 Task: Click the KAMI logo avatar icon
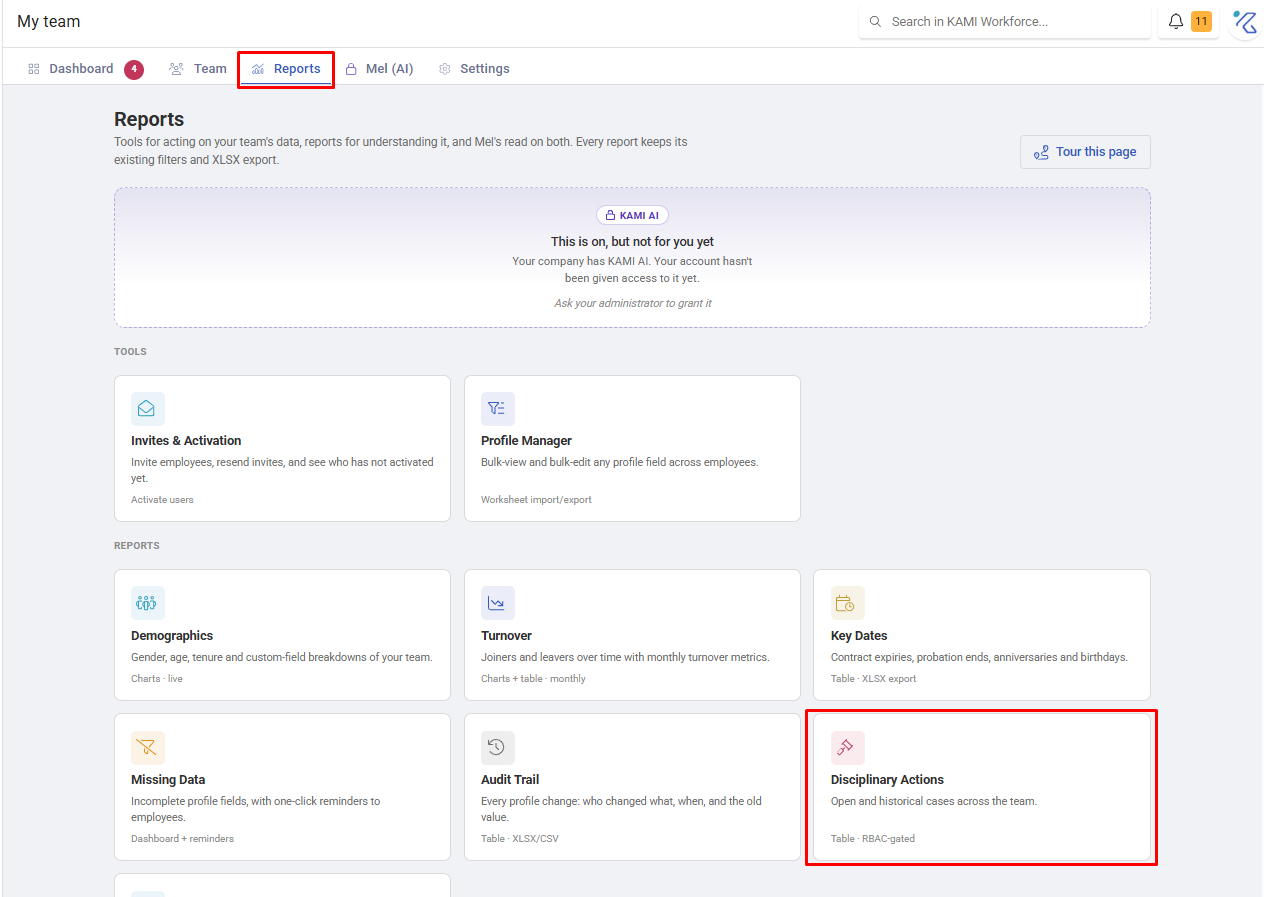1245,22
